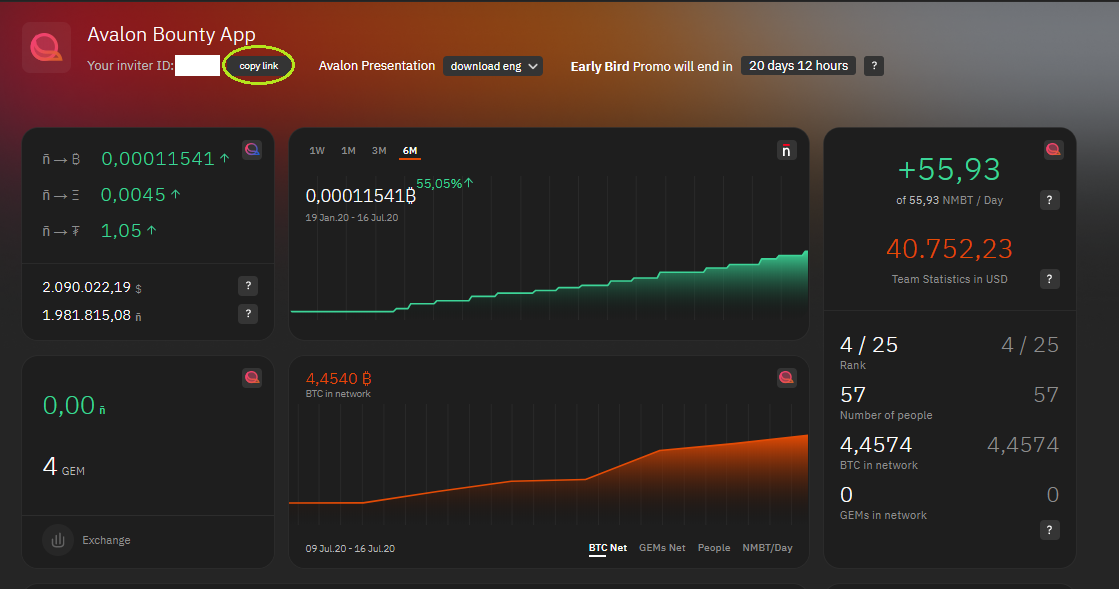
Task: Click the 2.090.022,19 $ balance
Action: click(92, 287)
